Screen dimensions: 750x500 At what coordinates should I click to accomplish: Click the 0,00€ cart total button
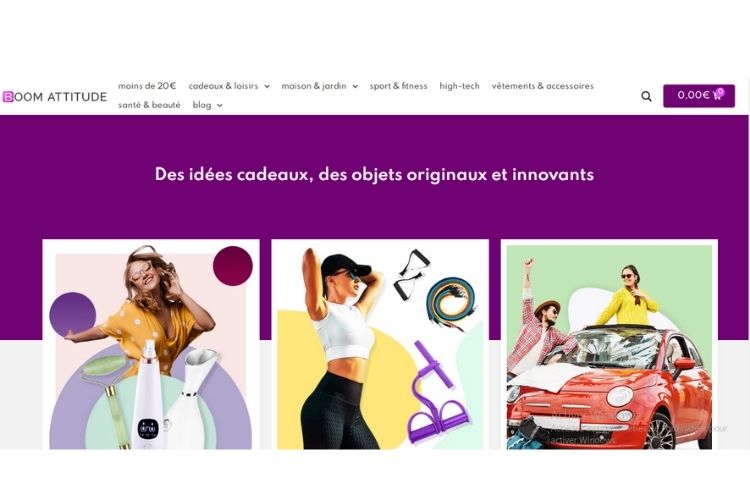pyautogui.click(x=698, y=96)
